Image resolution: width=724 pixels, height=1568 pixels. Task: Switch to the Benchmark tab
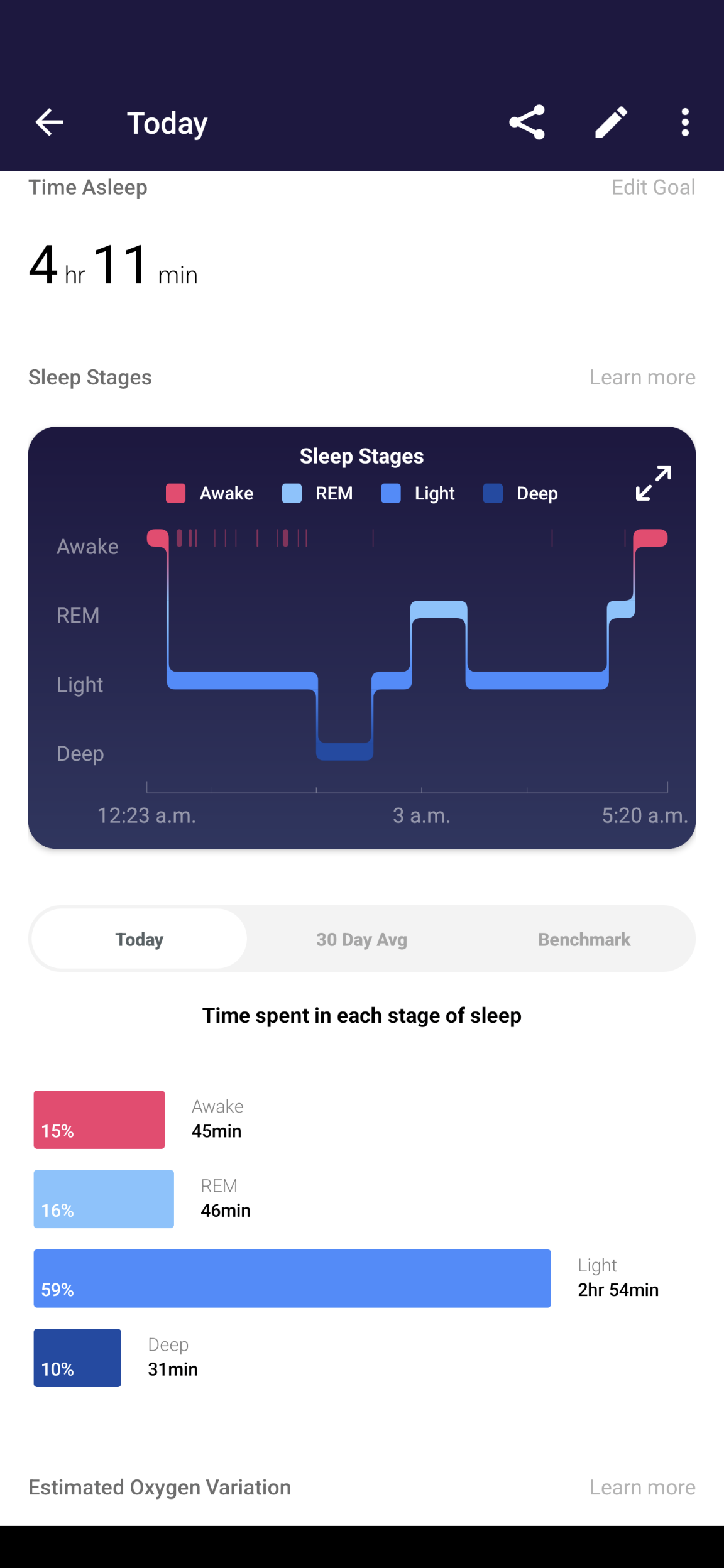pos(584,939)
